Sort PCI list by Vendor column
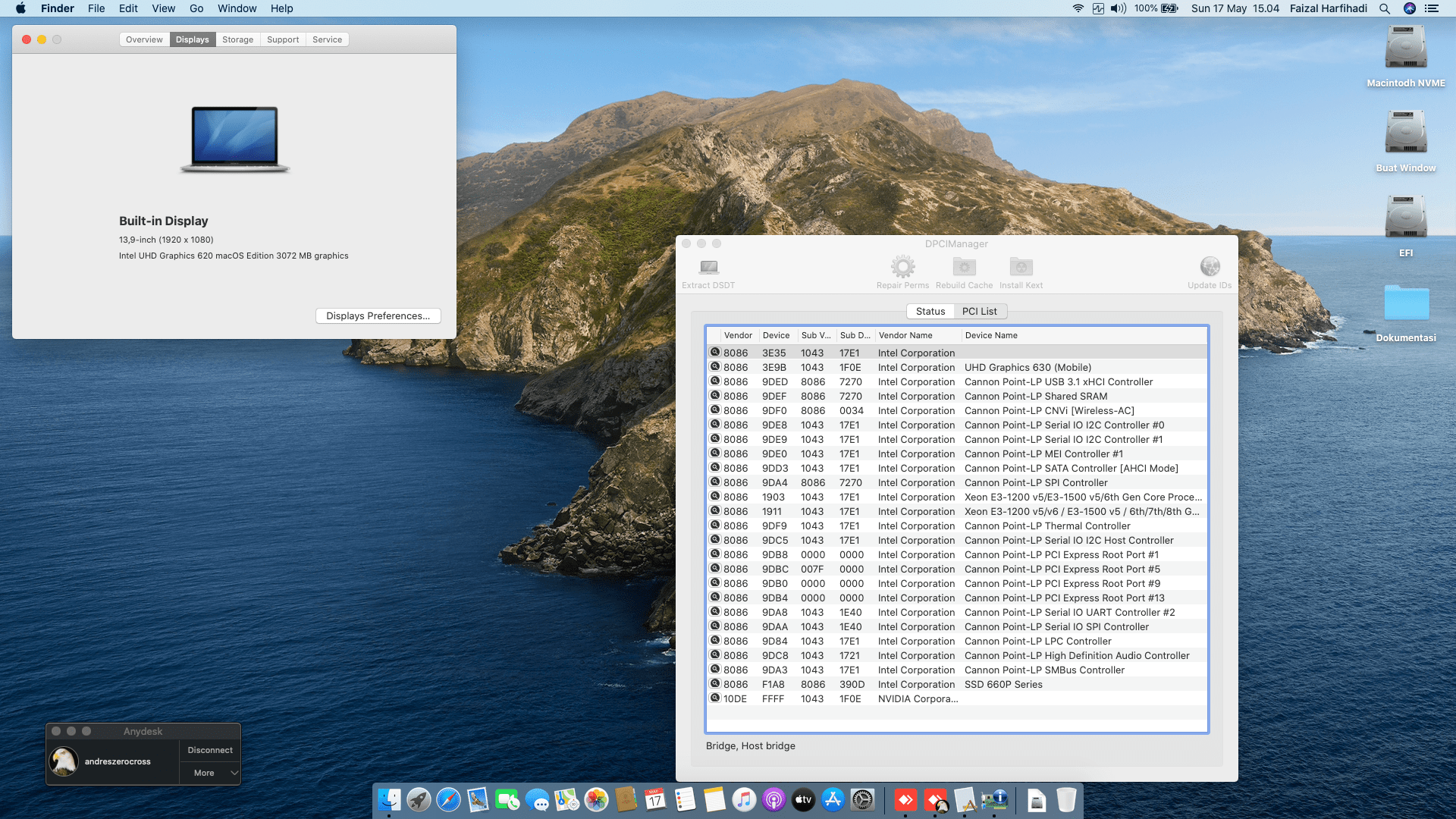1456x819 pixels. [x=737, y=335]
